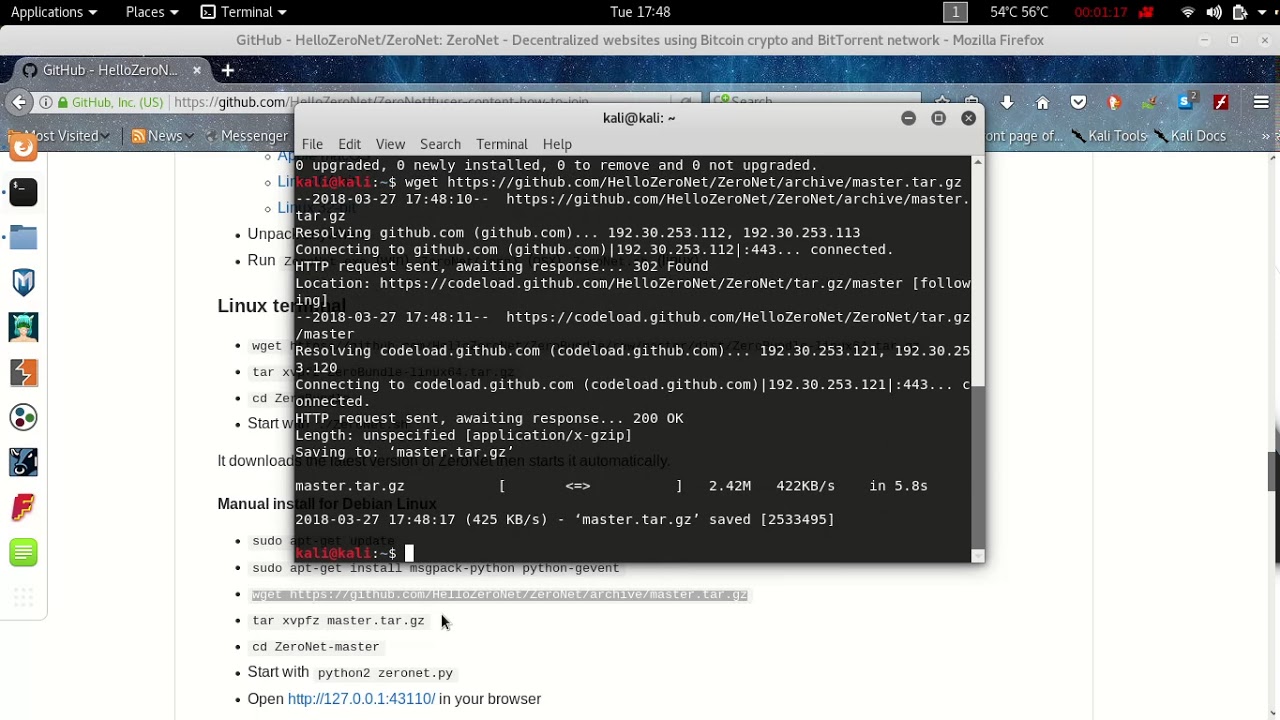Stop the screen recording indicator
Screen dimensions: 1280x720
click(x=1146, y=12)
